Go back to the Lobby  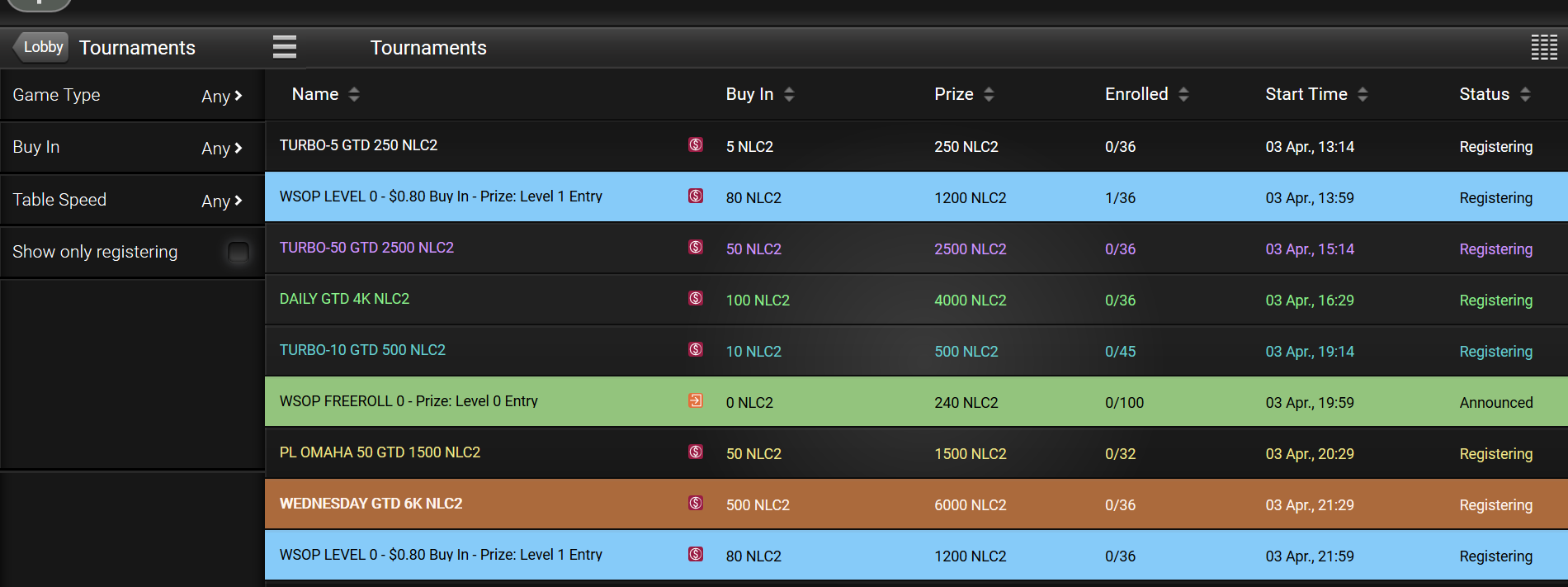(x=40, y=47)
